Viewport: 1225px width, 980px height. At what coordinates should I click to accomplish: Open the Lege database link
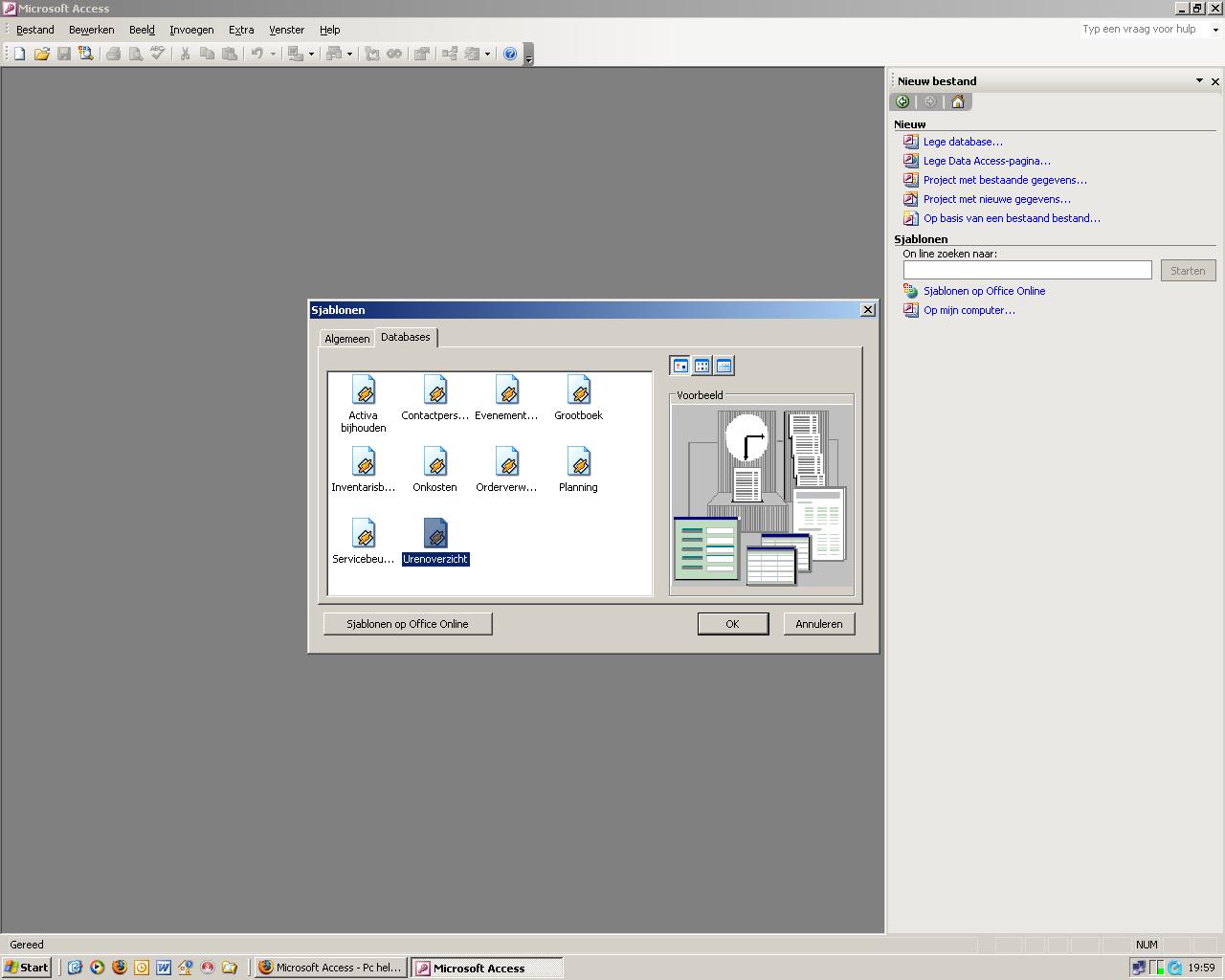pyautogui.click(x=963, y=142)
